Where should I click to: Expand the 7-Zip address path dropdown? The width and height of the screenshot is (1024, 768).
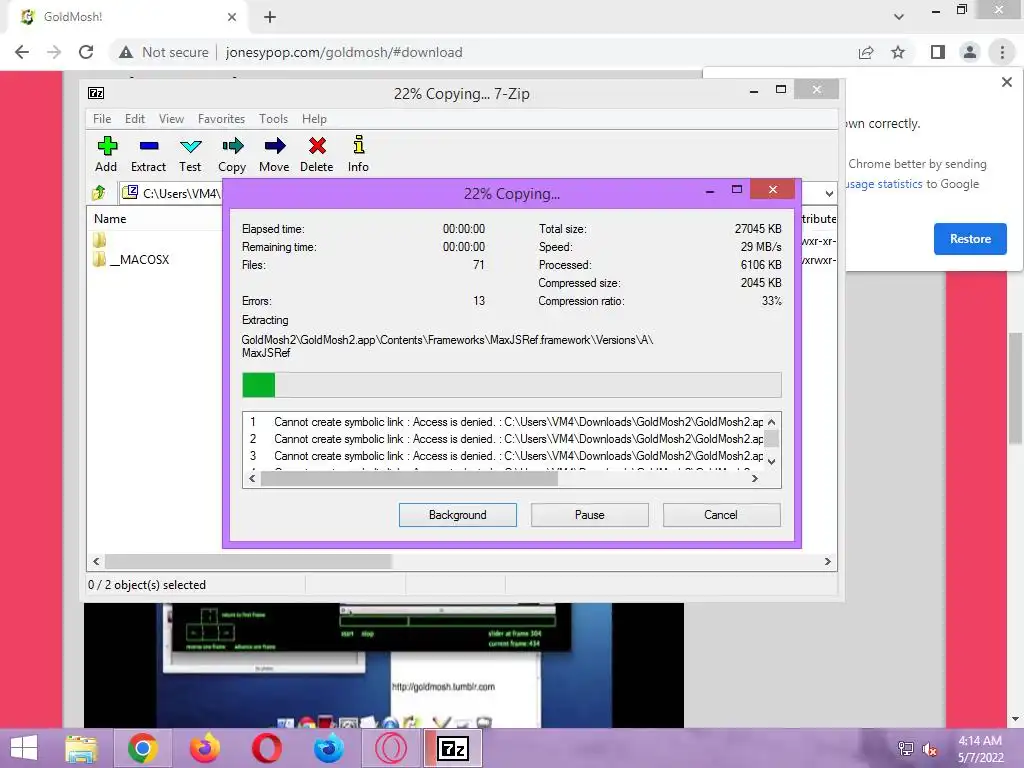829,193
